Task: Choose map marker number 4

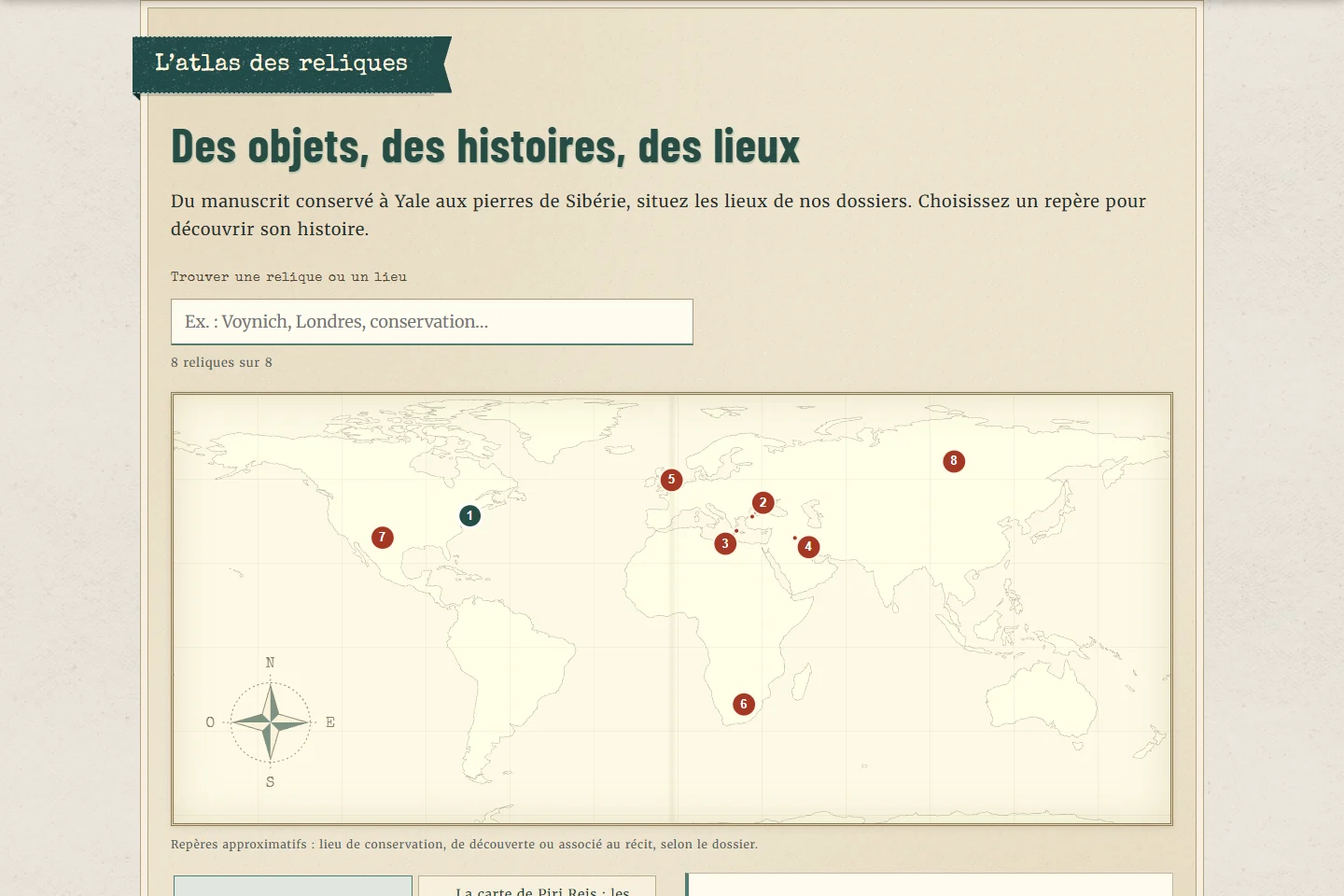Action: [x=808, y=547]
